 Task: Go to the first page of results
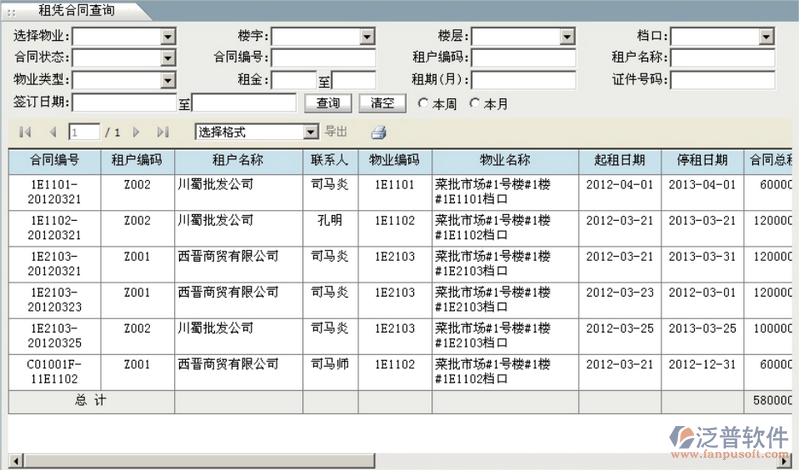[25, 133]
